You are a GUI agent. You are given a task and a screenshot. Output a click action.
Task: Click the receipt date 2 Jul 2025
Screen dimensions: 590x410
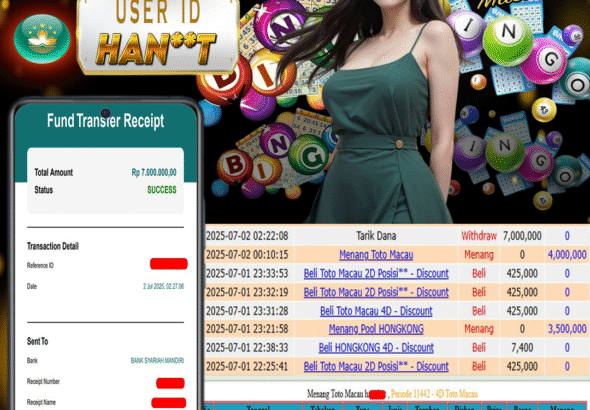pyautogui.click(x=163, y=286)
